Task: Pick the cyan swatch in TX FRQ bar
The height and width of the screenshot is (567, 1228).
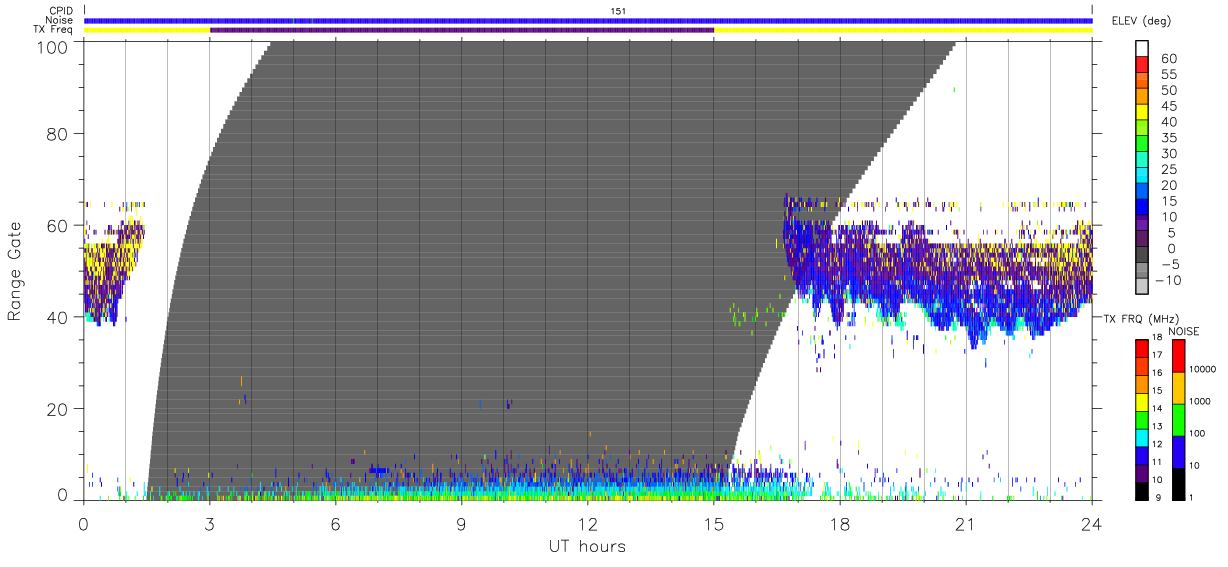Action: [x=1142, y=437]
